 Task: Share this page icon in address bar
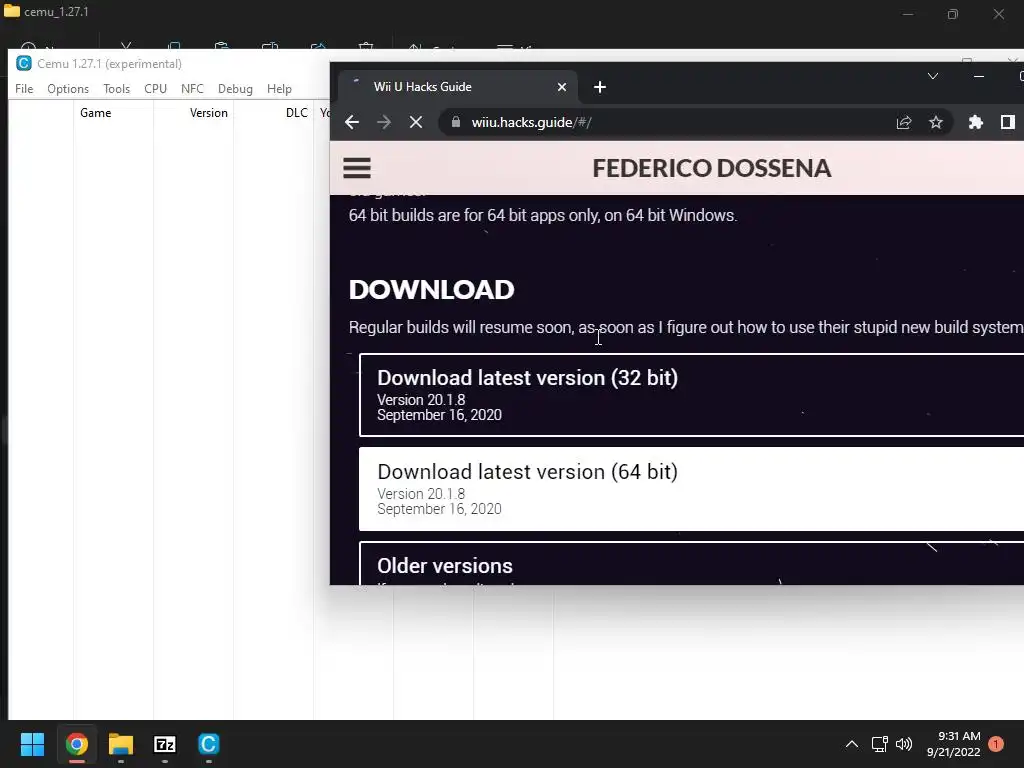click(904, 122)
